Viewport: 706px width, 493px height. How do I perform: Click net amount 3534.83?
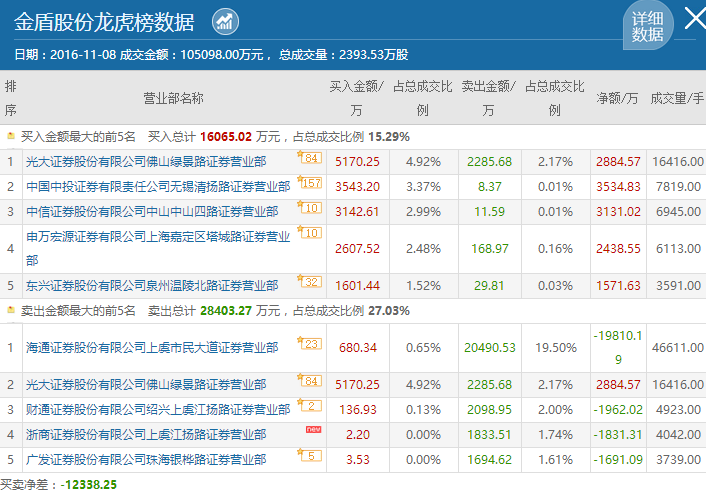click(618, 186)
